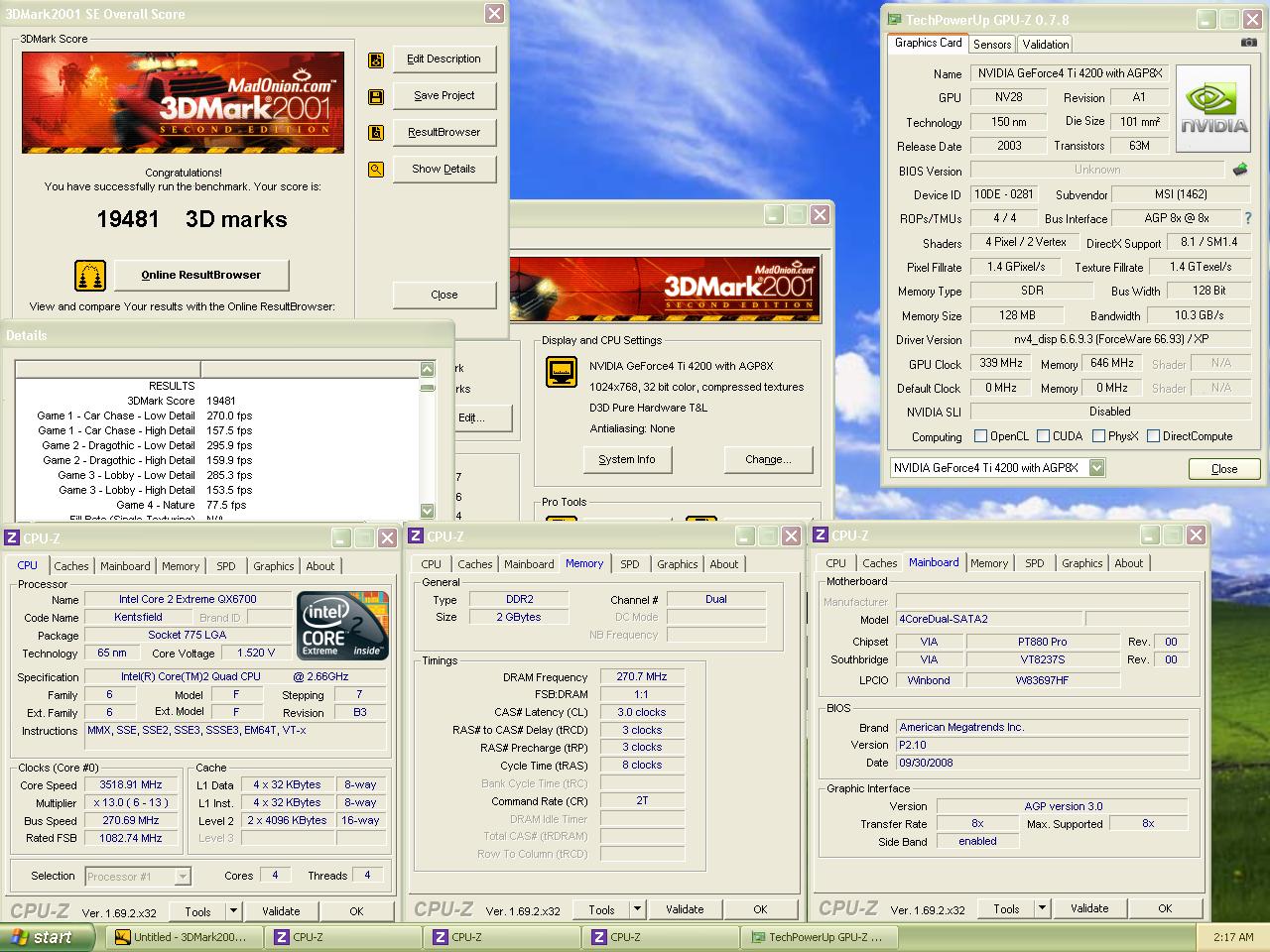This screenshot has width=1270, height=952.
Task: Click the NVIDIA logo in GPU-Z
Action: (1212, 109)
